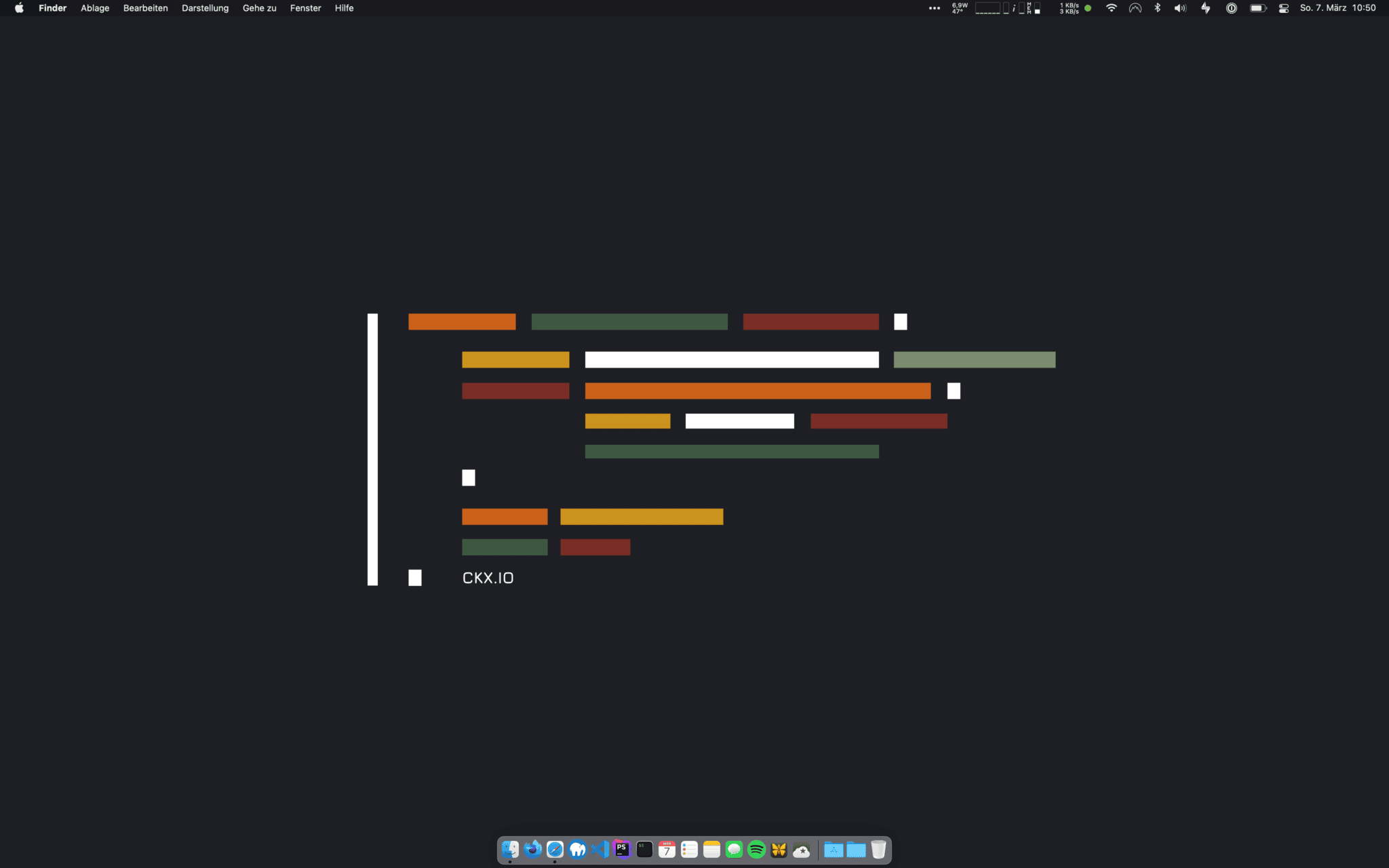
Task: Open the Wi-Fi status menu
Action: point(1111,8)
